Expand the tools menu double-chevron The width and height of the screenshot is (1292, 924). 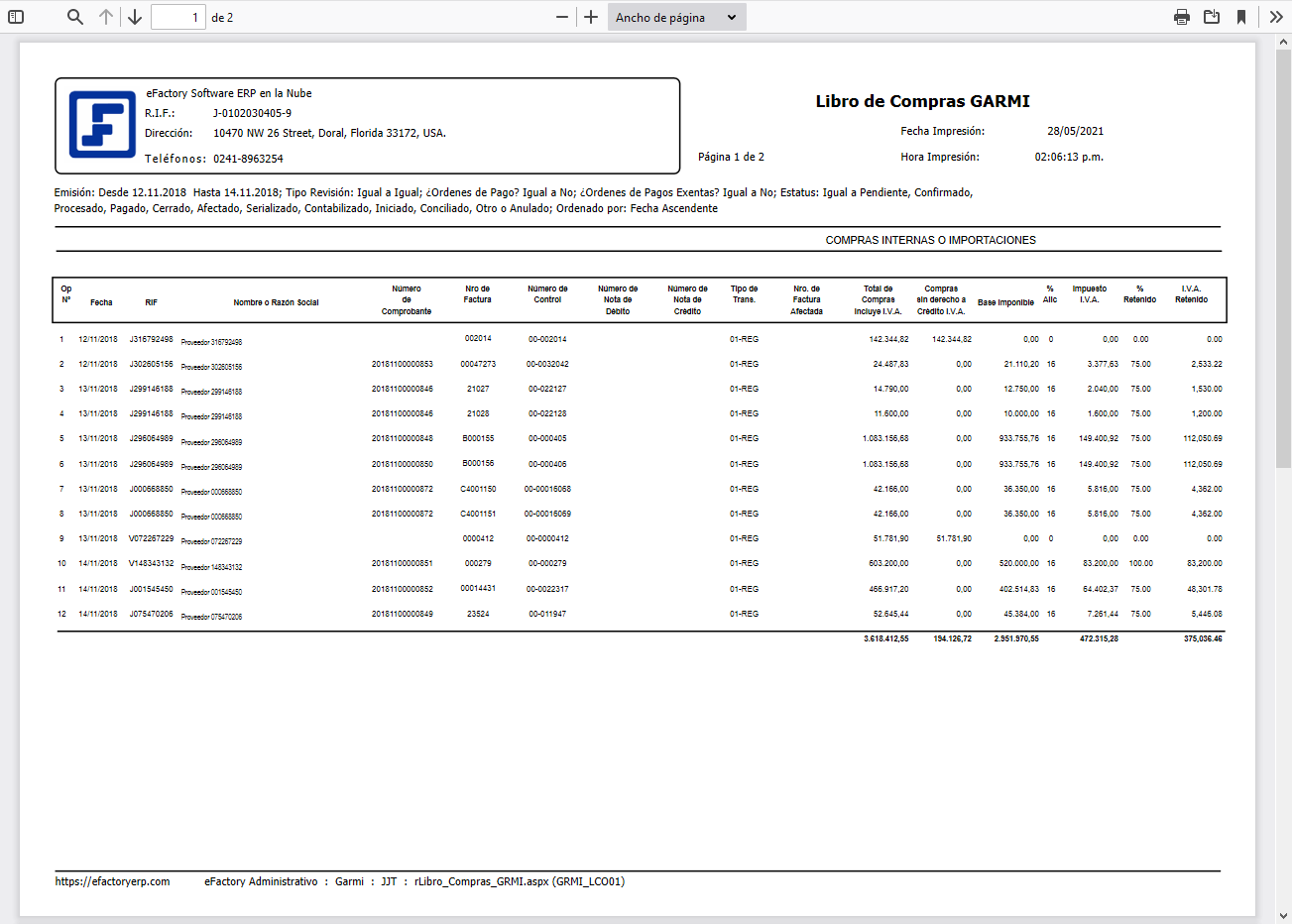click(x=1276, y=17)
